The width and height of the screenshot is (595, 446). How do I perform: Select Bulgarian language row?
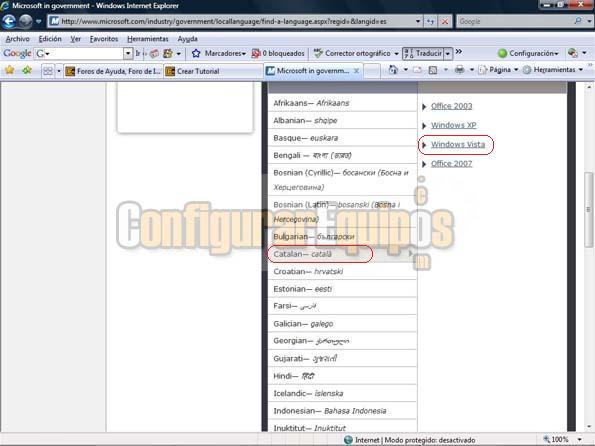tap(342, 236)
